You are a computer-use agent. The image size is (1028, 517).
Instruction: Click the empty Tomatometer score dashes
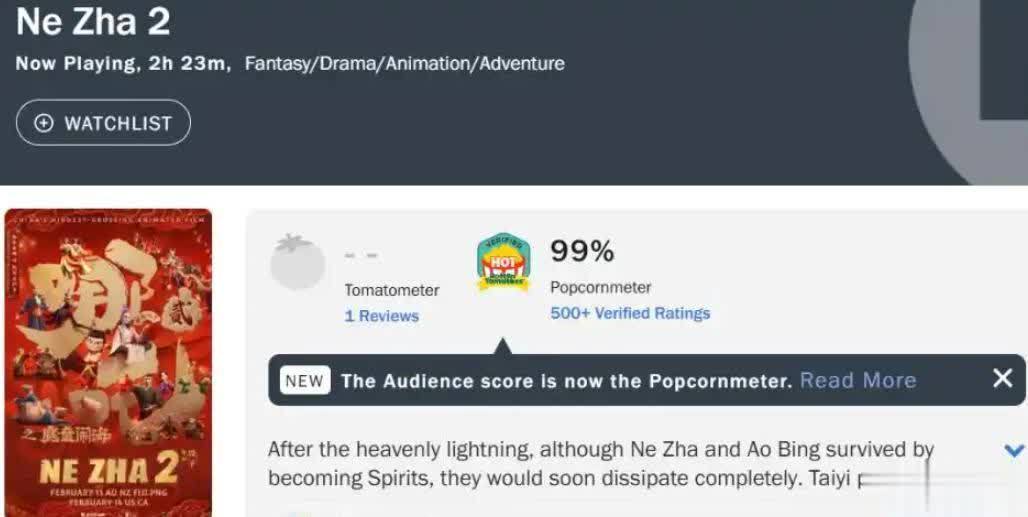click(x=361, y=256)
